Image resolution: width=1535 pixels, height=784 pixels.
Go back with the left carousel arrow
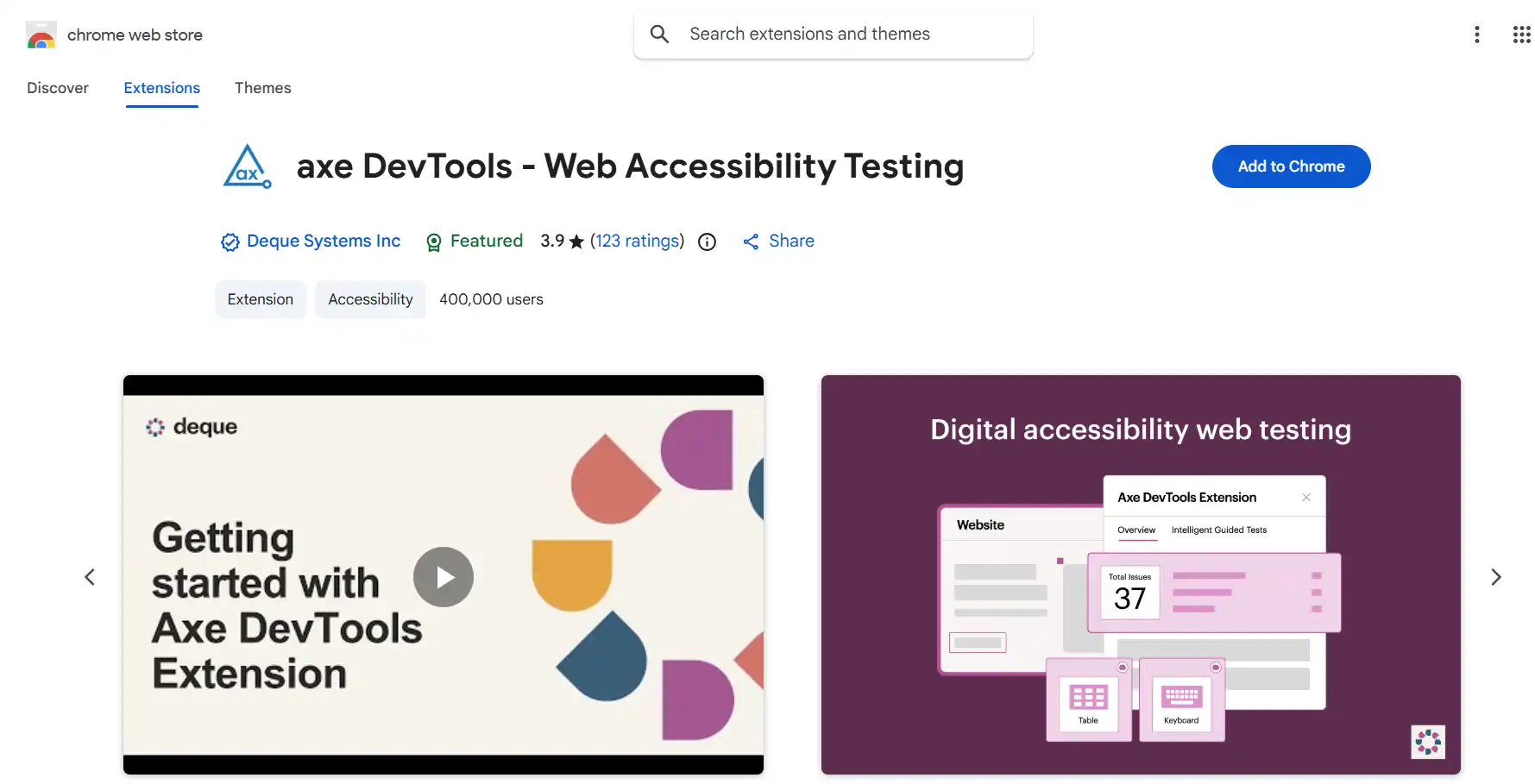tap(90, 576)
